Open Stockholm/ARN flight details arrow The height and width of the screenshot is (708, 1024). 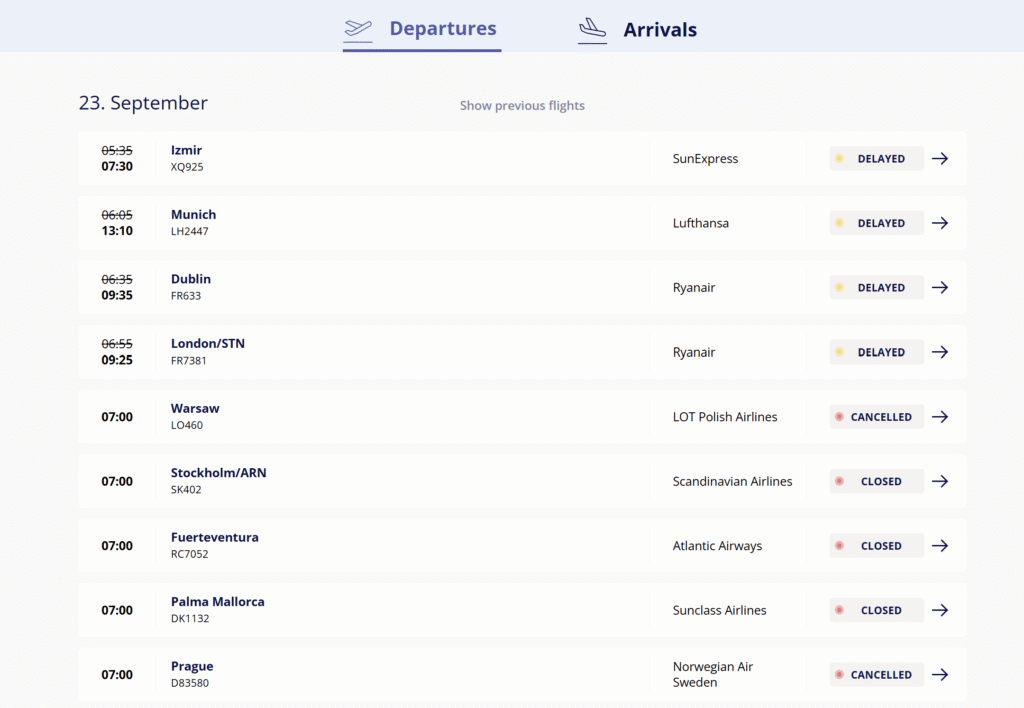point(939,481)
